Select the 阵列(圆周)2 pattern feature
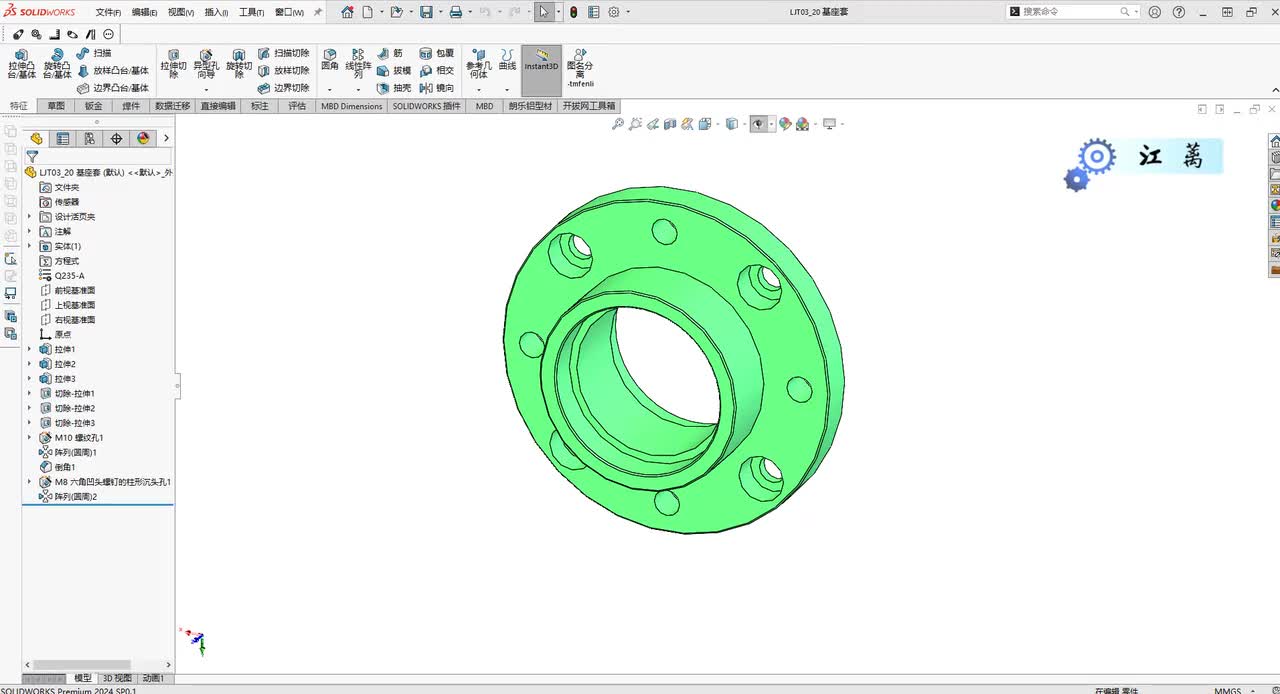The image size is (1280, 694). click(x=68, y=497)
